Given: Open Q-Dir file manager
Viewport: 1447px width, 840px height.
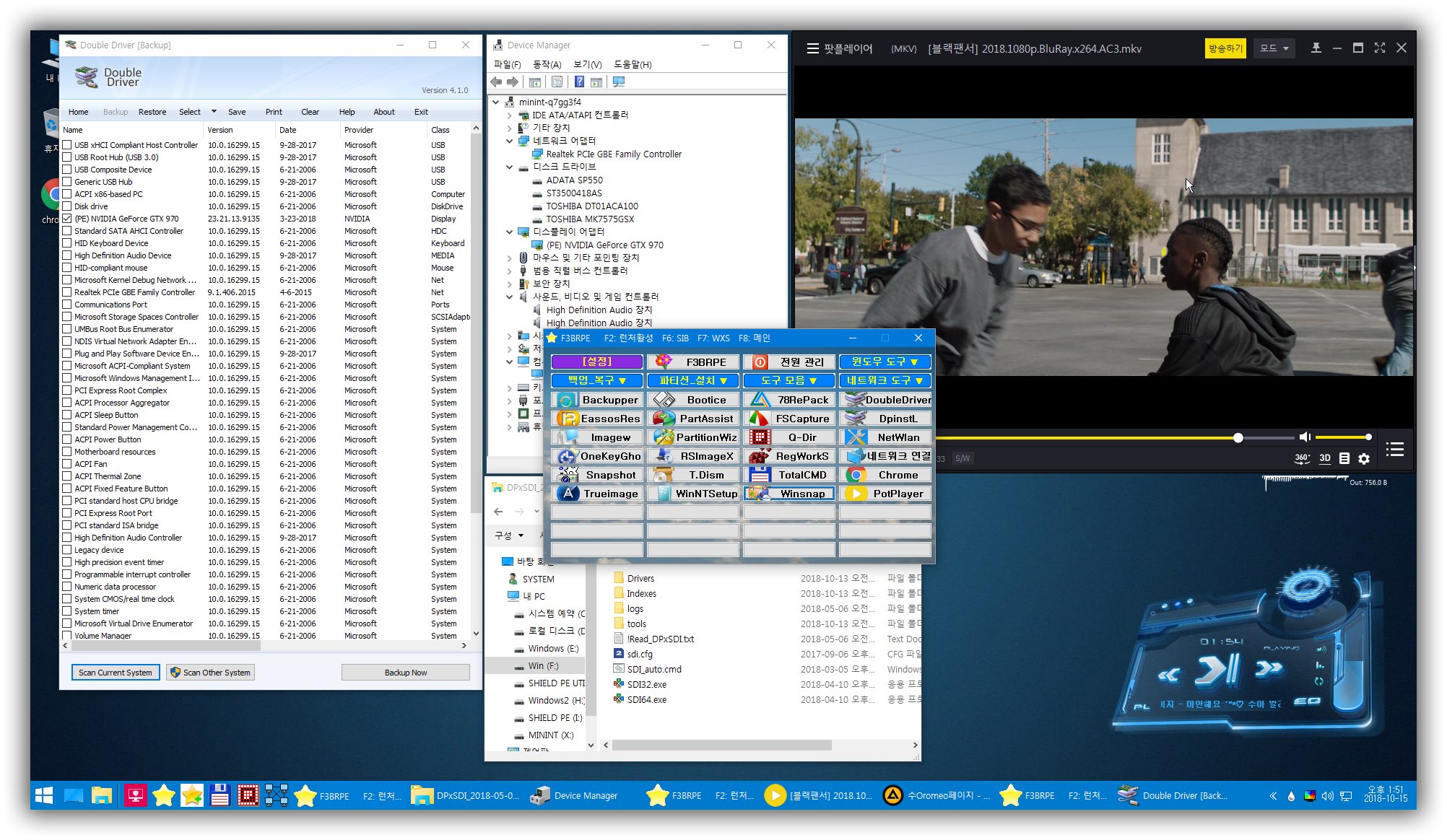Looking at the screenshot, I should 789,437.
